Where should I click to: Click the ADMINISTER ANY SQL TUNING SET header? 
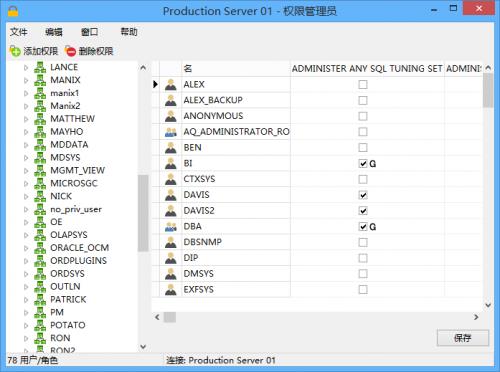tap(367, 69)
